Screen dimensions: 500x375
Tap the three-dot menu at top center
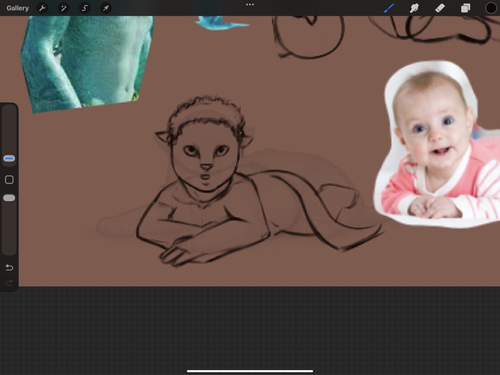coord(250,5)
